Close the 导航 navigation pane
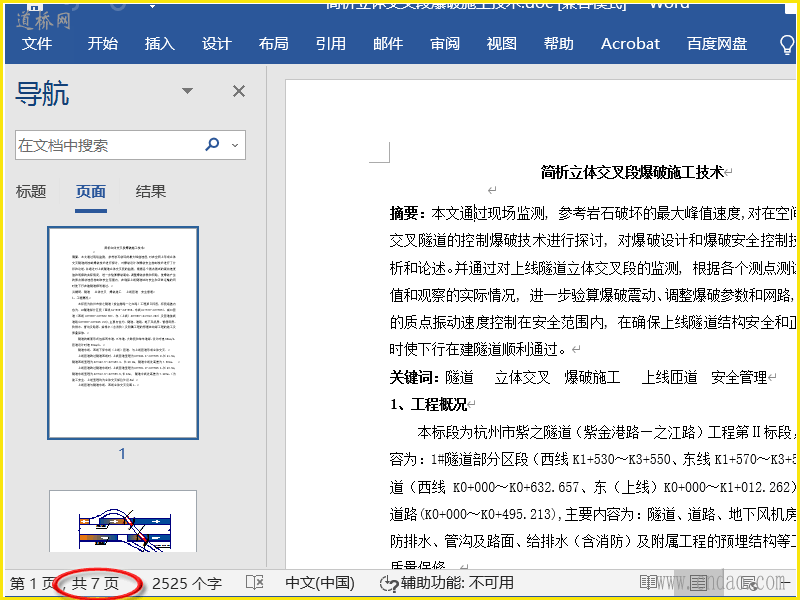The height and width of the screenshot is (600, 800). point(239,91)
